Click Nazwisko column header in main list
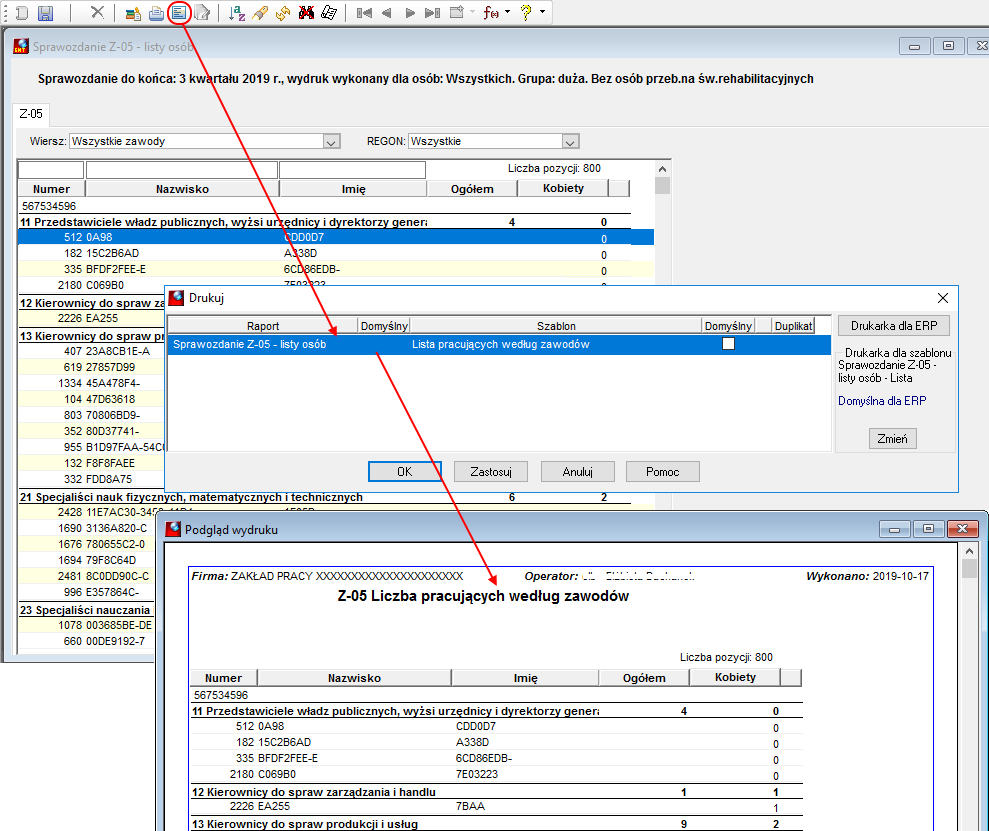Viewport: 989px width, 831px height. (182, 189)
